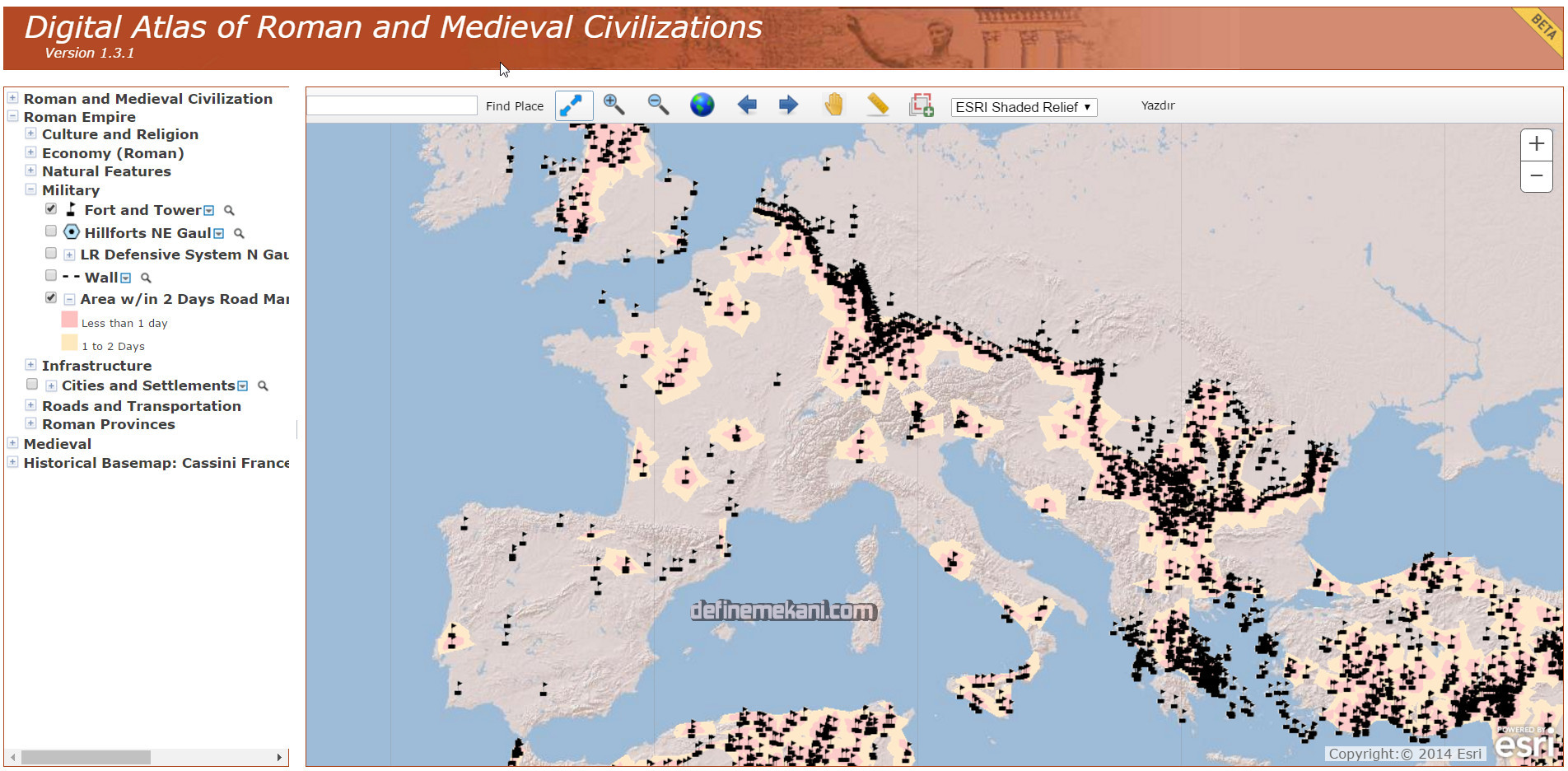
Task: Click the Find Place search field
Action: 392,105
